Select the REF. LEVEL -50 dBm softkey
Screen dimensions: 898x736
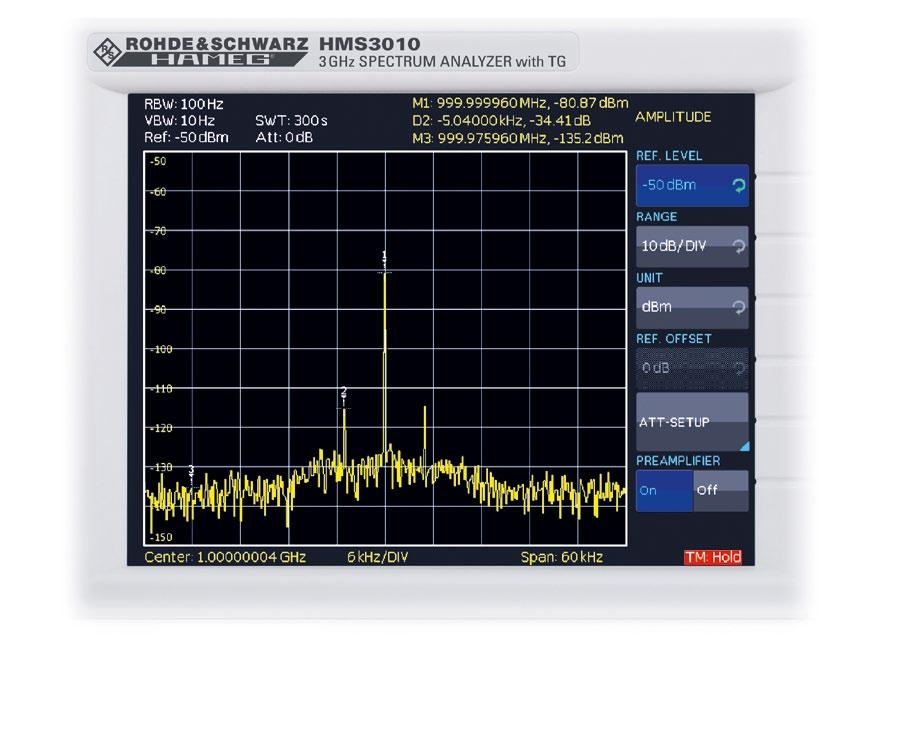pyautogui.click(x=692, y=186)
